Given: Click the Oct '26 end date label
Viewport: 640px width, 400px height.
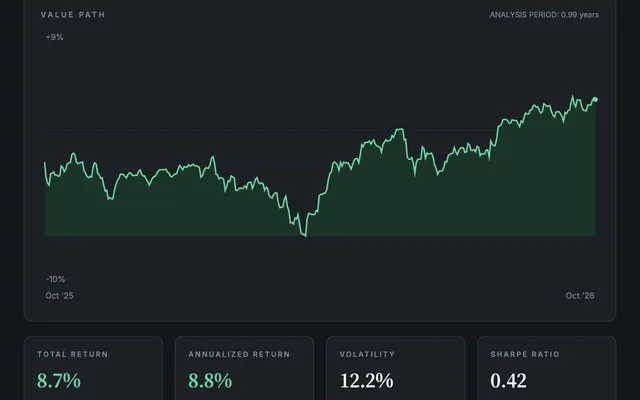Looking at the screenshot, I should pyautogui.click(x=580, y=296).
